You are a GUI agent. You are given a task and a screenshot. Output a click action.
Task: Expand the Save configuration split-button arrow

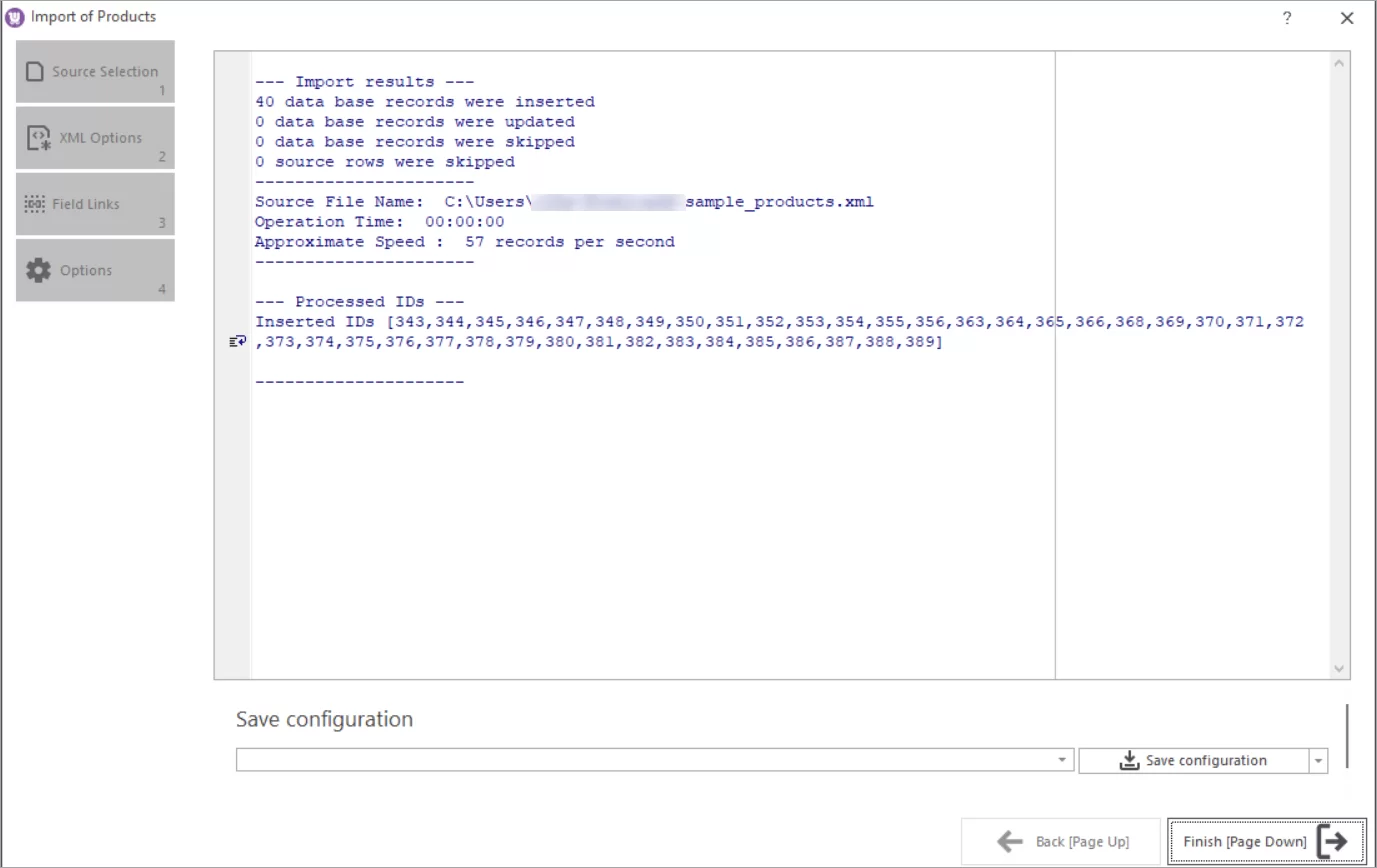coord(1318,760)
